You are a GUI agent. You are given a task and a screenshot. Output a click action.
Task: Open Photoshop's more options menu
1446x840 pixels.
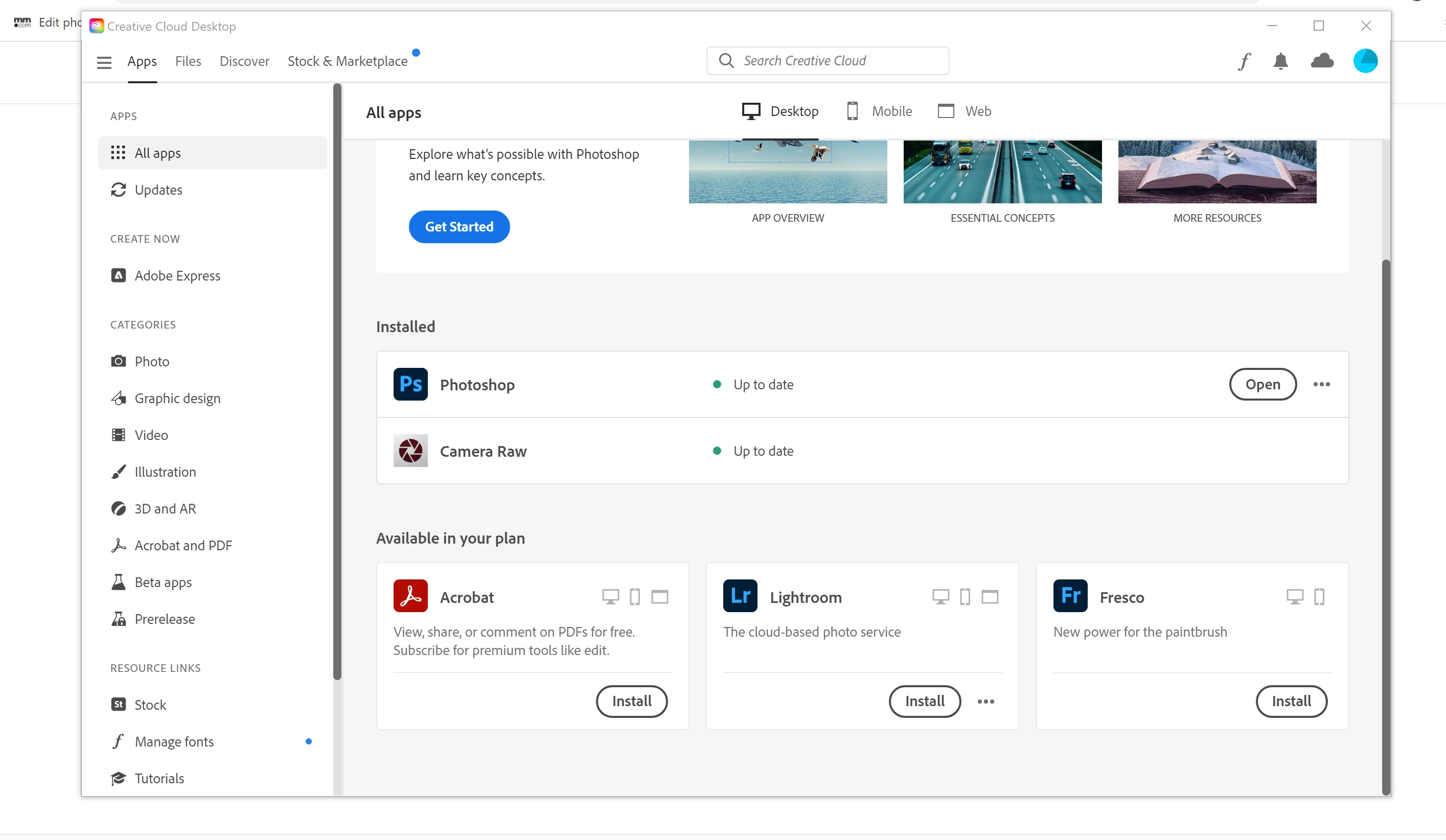tap(1321, 384)
